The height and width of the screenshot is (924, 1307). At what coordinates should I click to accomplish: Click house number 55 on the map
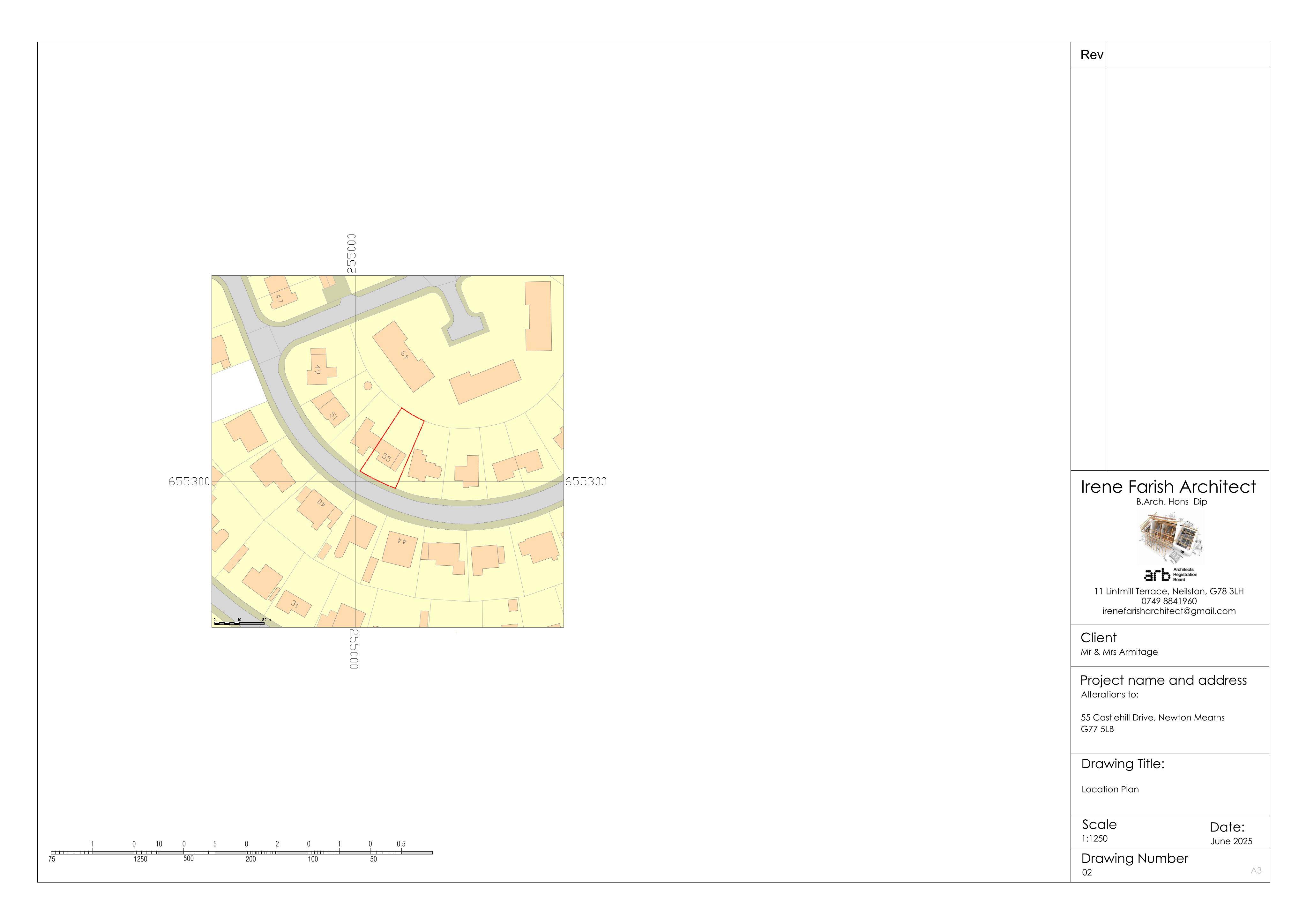(x=387, y=457)
